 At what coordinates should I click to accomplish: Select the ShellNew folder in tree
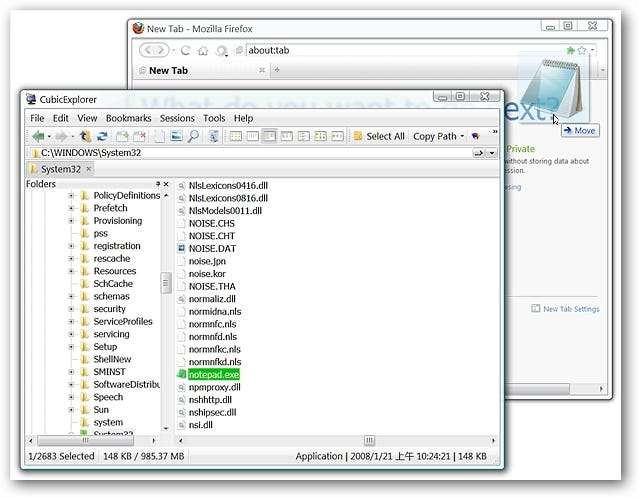point(112,359)
